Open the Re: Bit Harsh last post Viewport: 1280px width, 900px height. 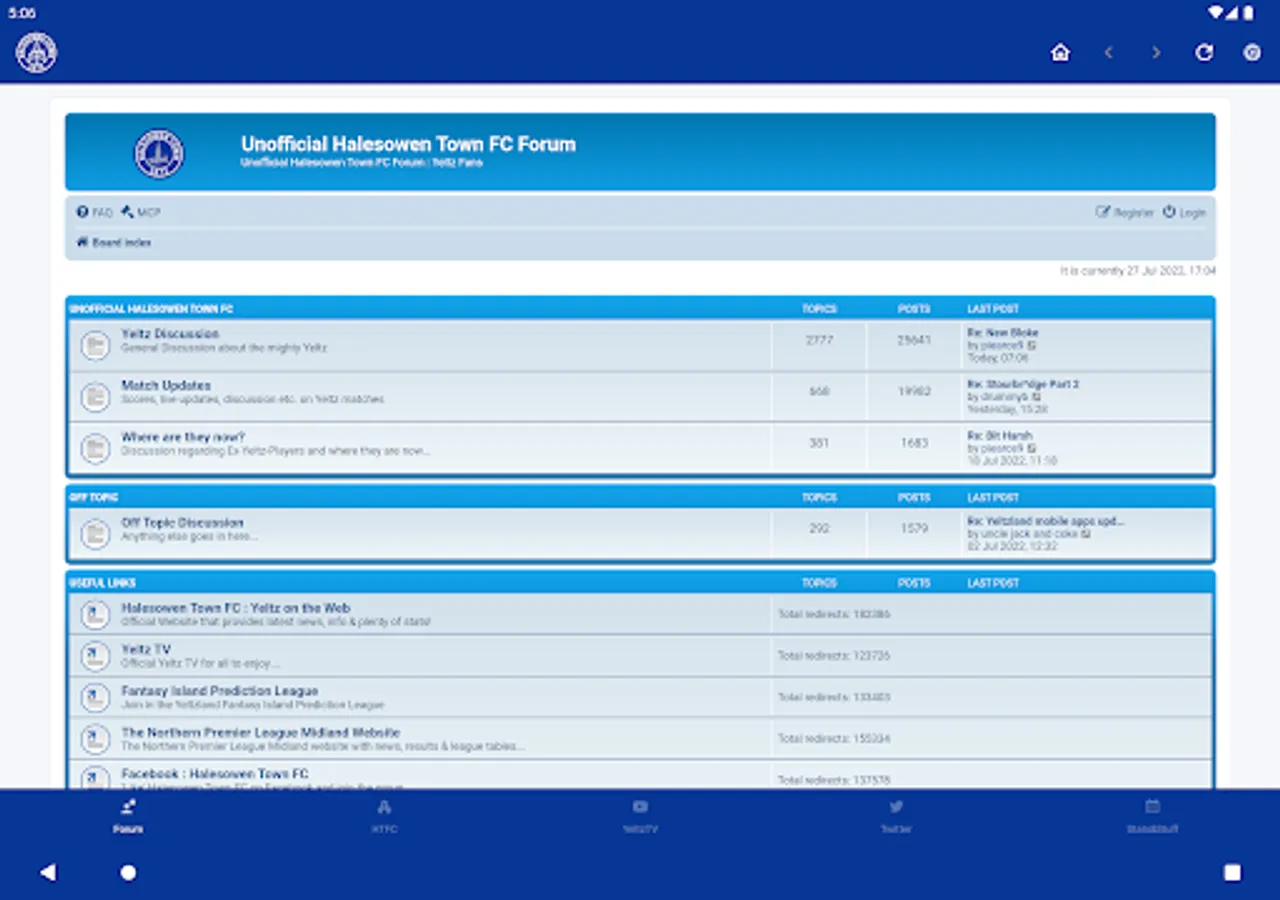pyautogui.click(x=1000, y=436)
